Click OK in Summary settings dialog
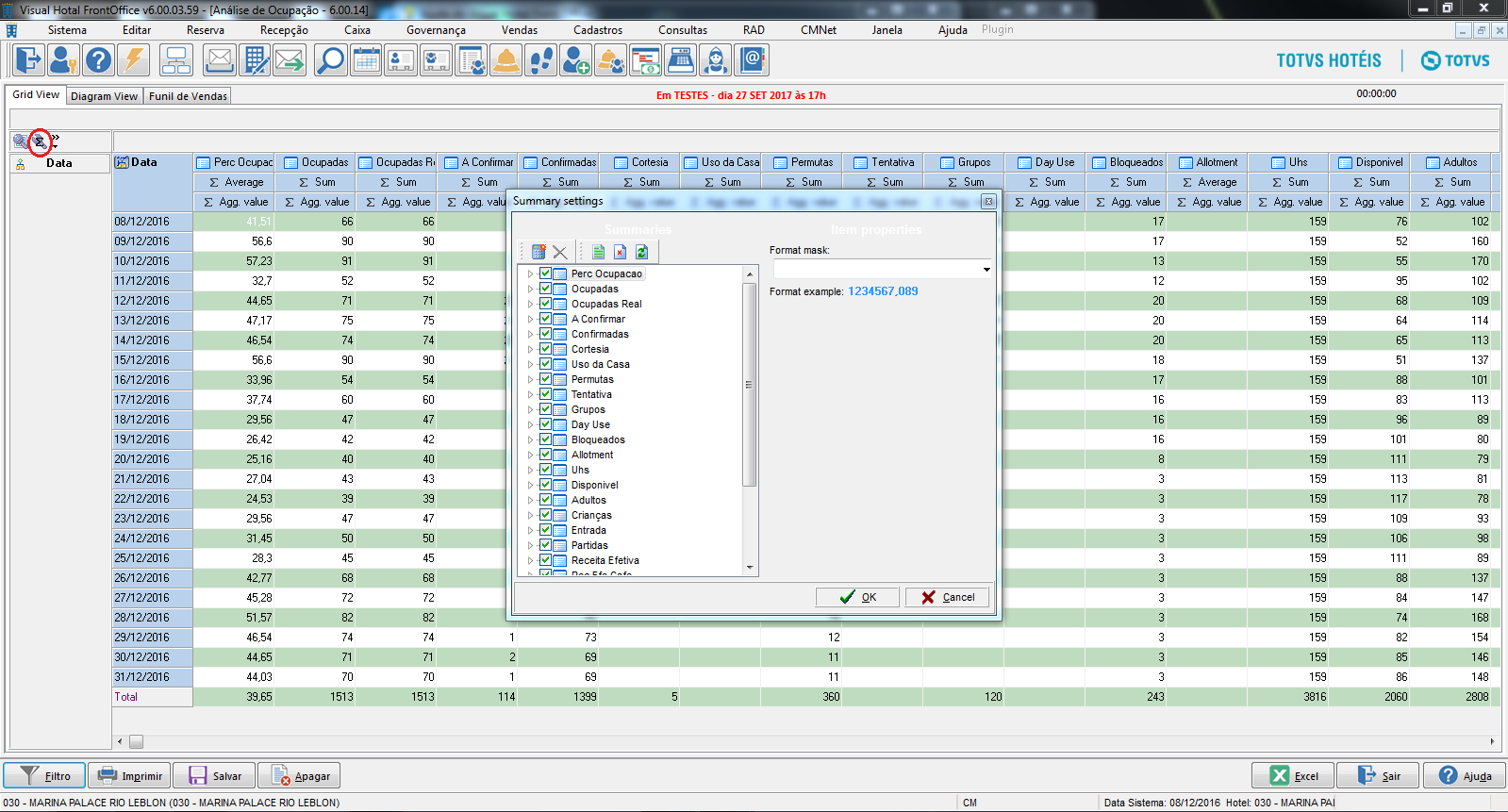Image resolution: width=1508 pixels, height=812 pixels. click(x=858, y=597)
